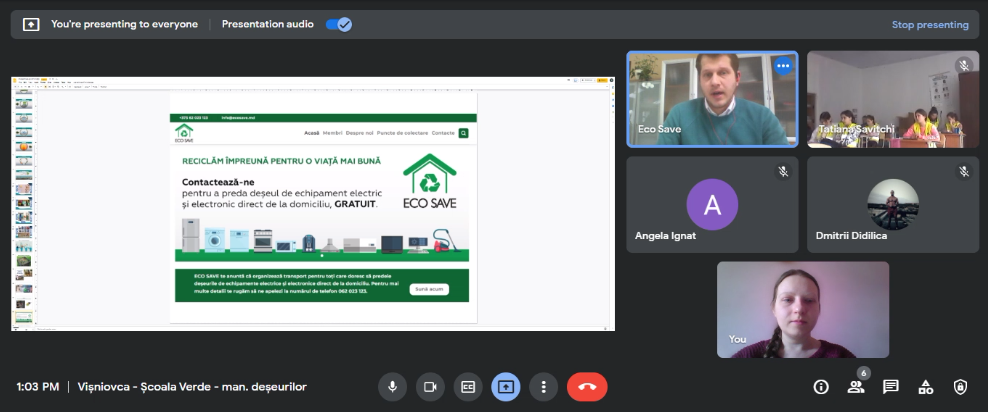
Task: Toggle the Presentation audio switch
Action: click(x=339, y=25)
